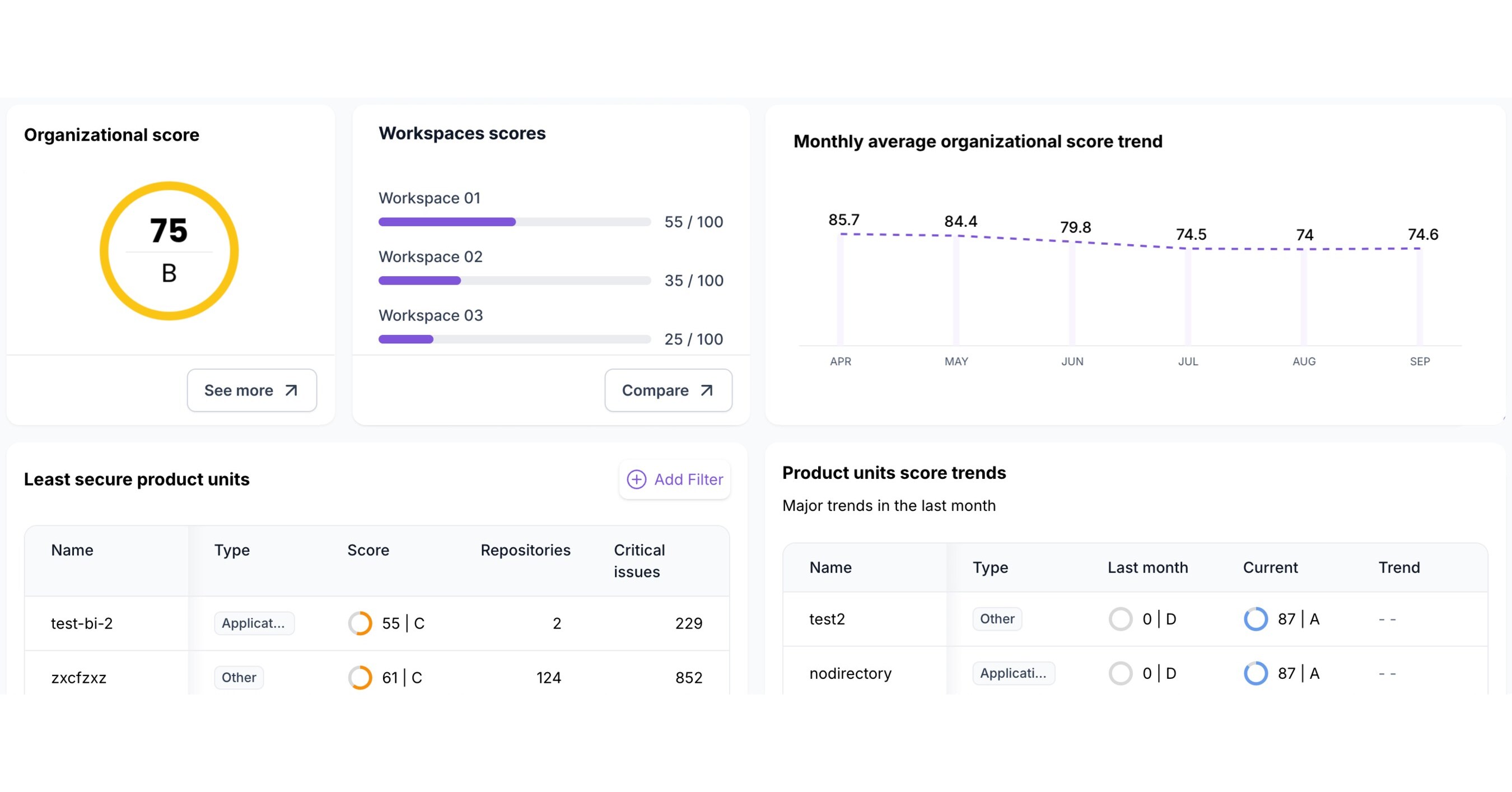Open the test2 product unit row

pos(1135,619)
